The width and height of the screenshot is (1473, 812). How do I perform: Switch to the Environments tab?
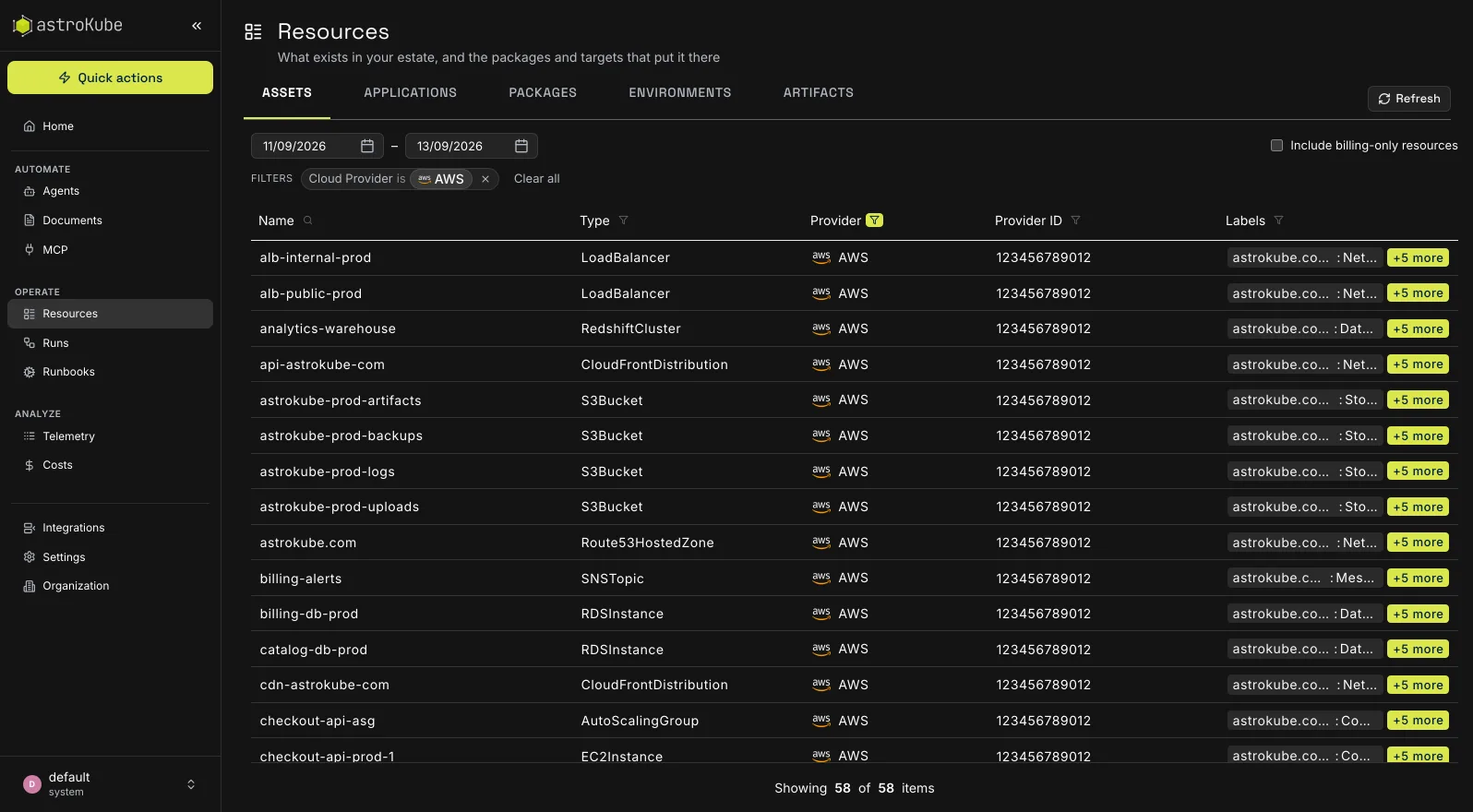pos(680,93)
